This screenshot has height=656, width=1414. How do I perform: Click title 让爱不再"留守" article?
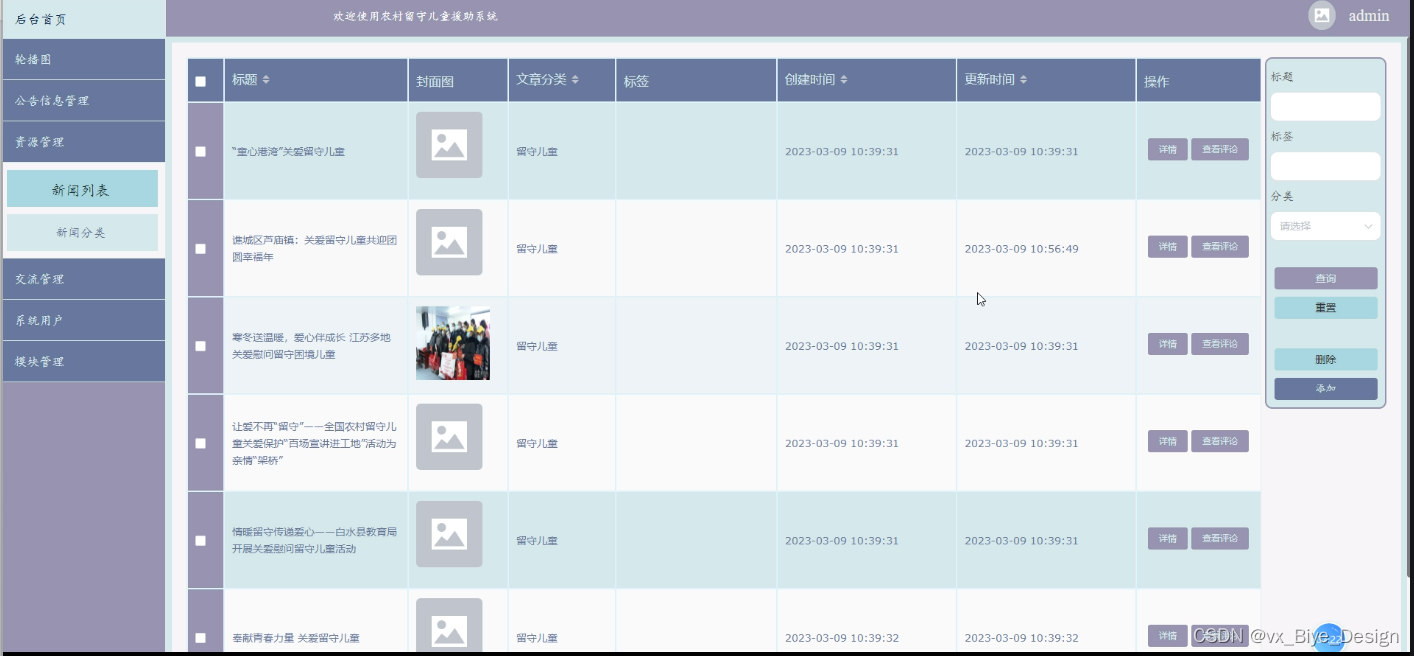pos(315,443)
